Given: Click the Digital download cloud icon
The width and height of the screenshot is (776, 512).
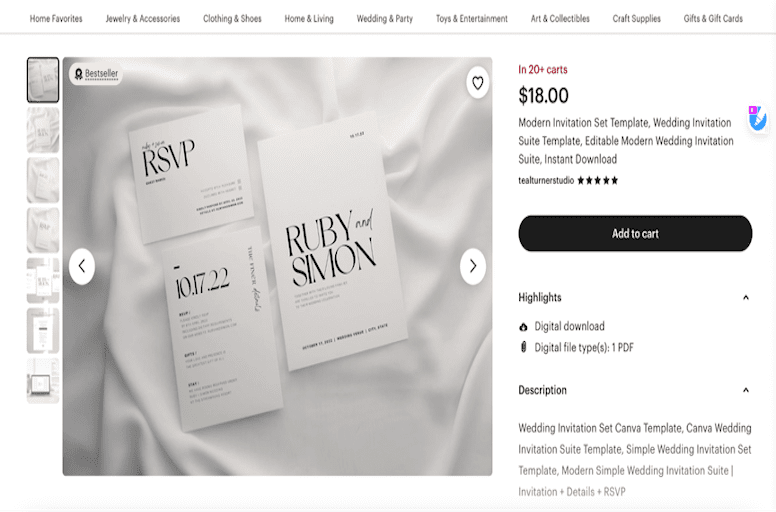Looking at the screenshot, I should click(523, 326).
